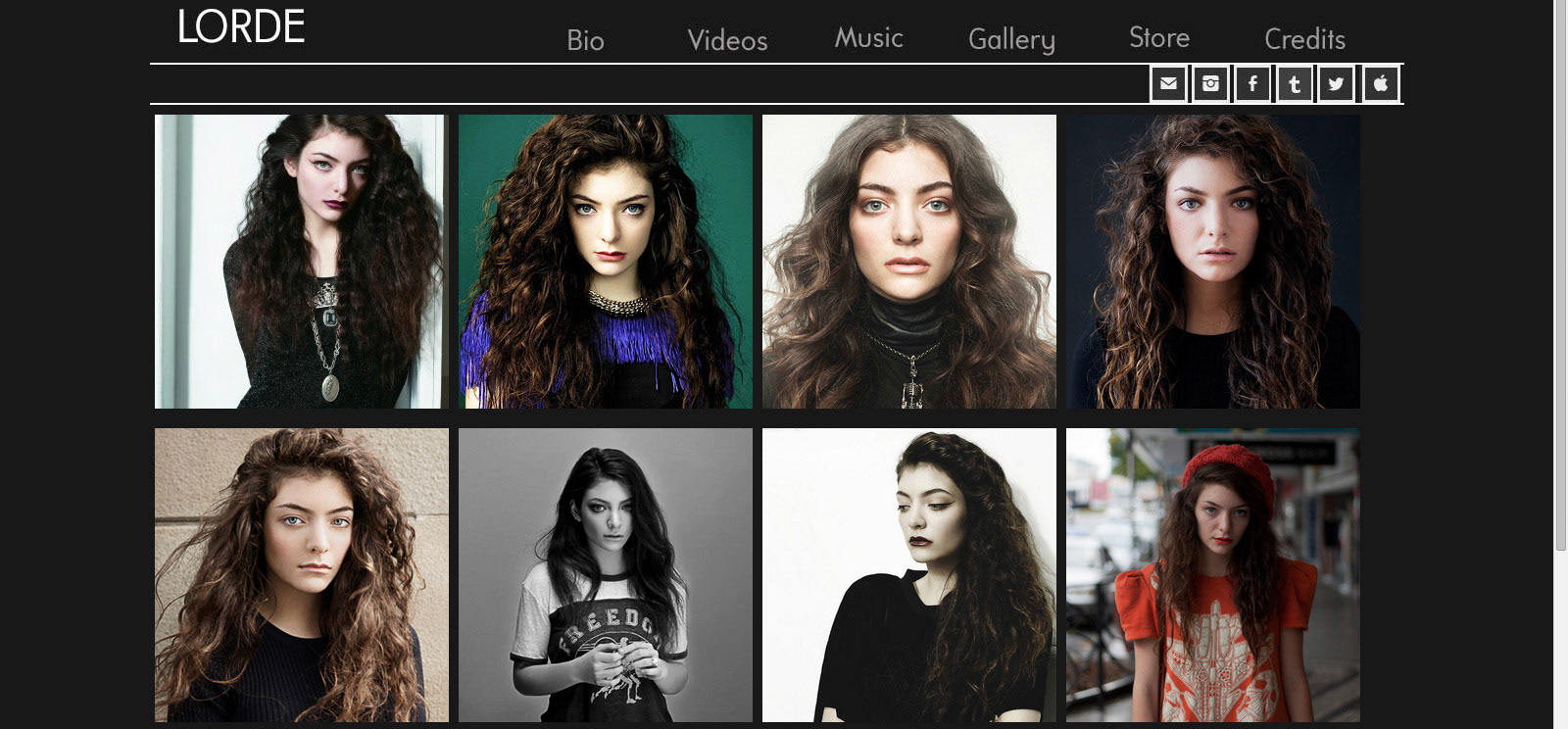This screenshot has width=1568, height=729.
Task: Click the LORDE site logo
Action: tap(241, 27)
